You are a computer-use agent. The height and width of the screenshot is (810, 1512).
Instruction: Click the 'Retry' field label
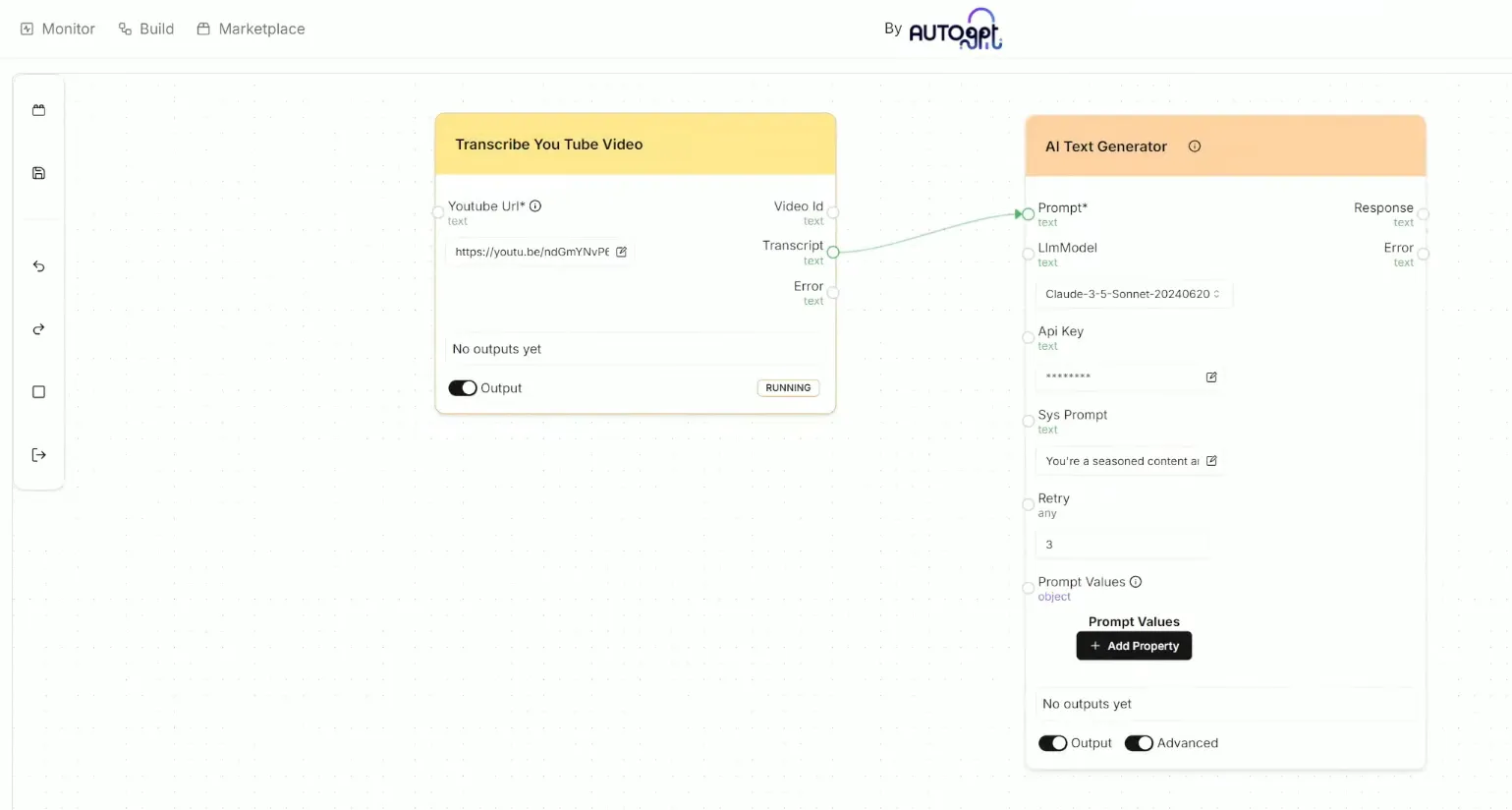pyautogui.click(x=1053, y=498)
